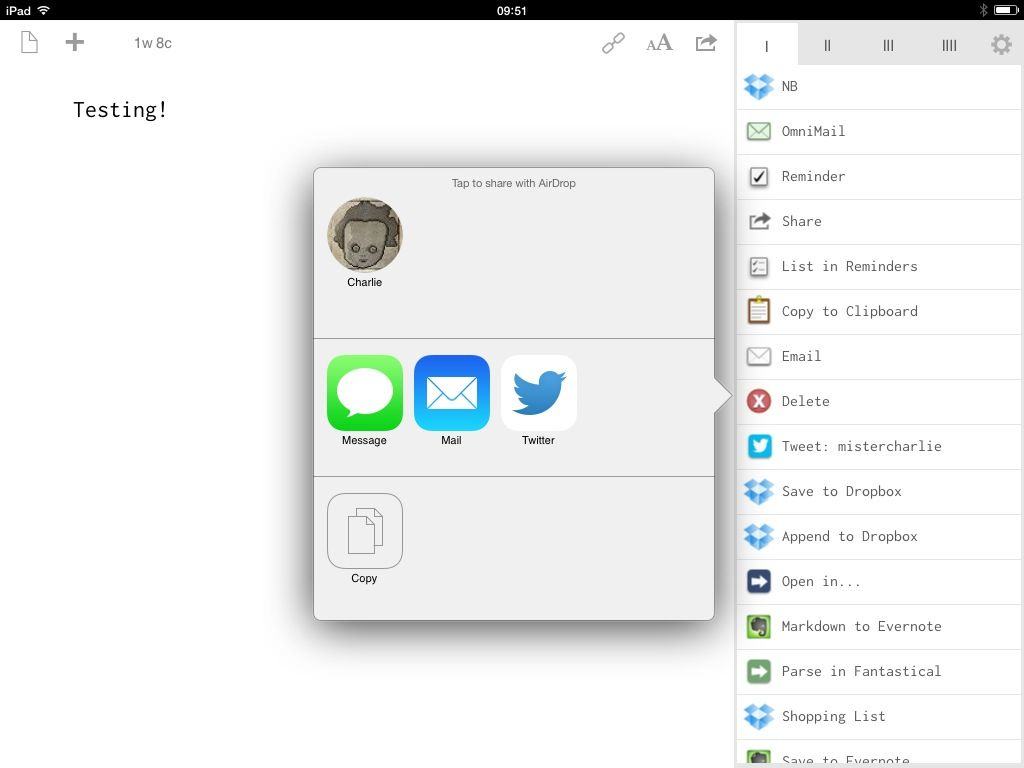Tap the share arrow toolbar icon
1024x768 pixels.
coord(706,43)
